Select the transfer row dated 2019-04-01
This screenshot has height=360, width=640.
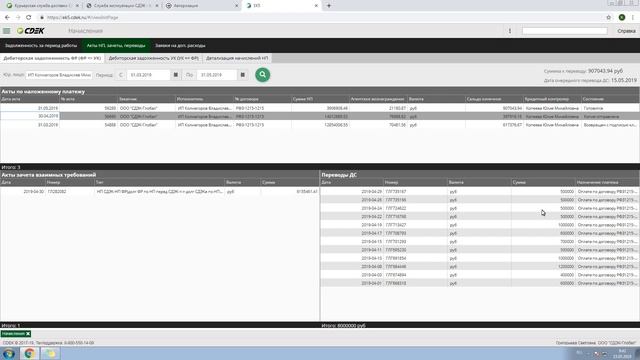click(480, 283)
